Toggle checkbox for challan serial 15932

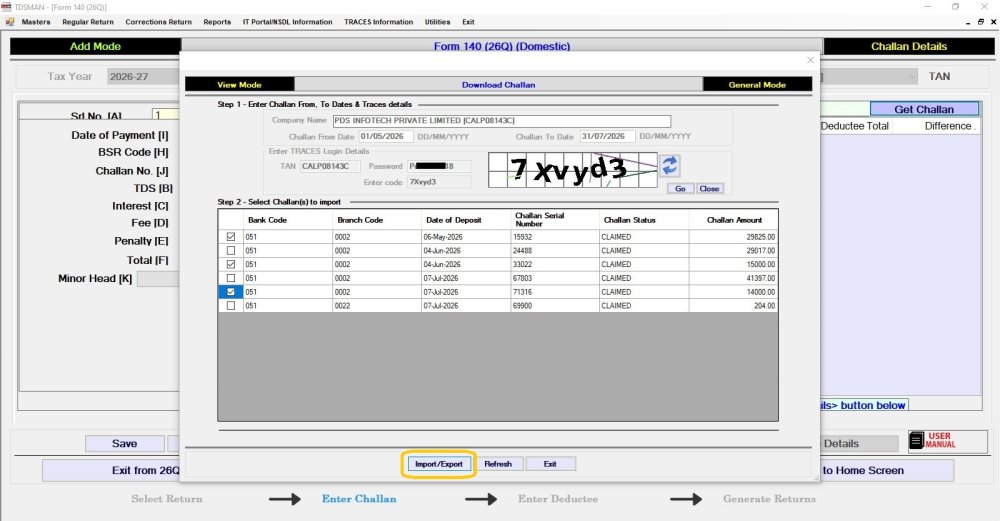(x=231, y=237)
